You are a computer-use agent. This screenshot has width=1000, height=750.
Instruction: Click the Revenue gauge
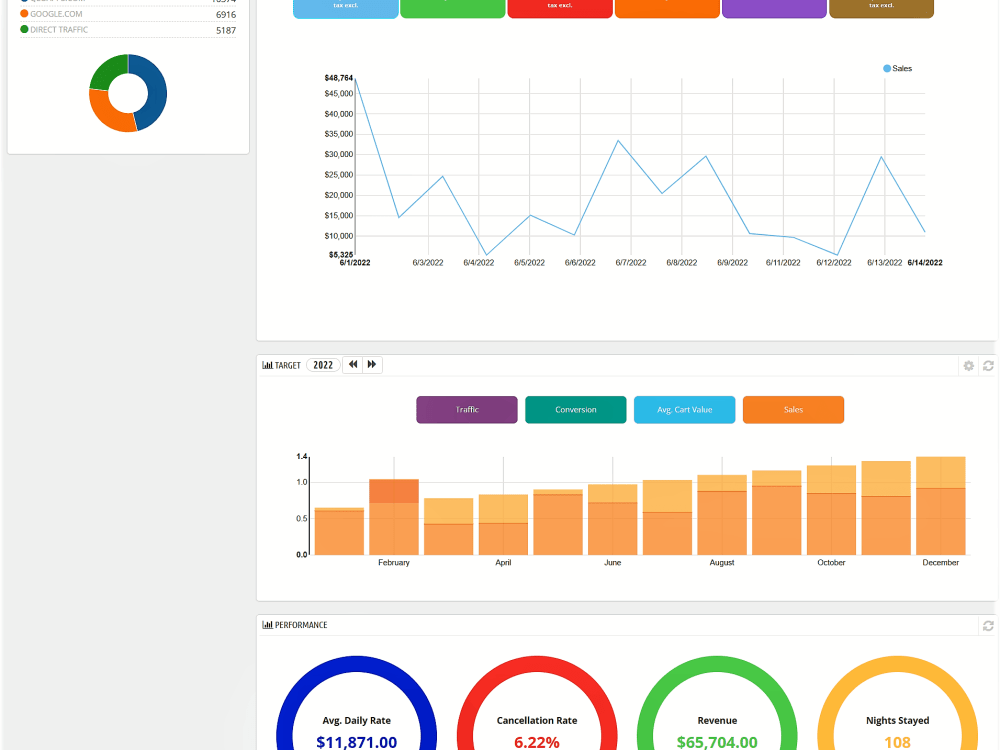[x=717, y=703]
